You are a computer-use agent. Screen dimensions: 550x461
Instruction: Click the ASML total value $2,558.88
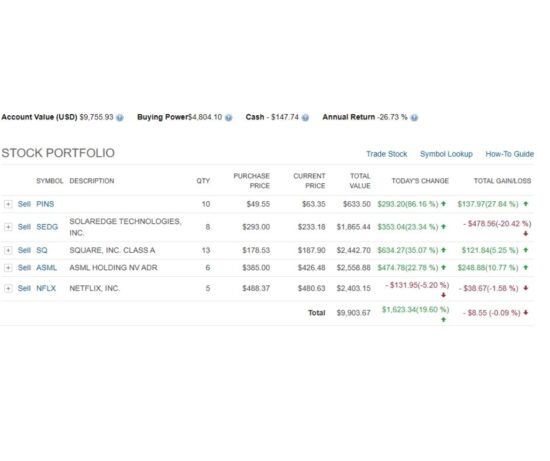tap(354, 268)
